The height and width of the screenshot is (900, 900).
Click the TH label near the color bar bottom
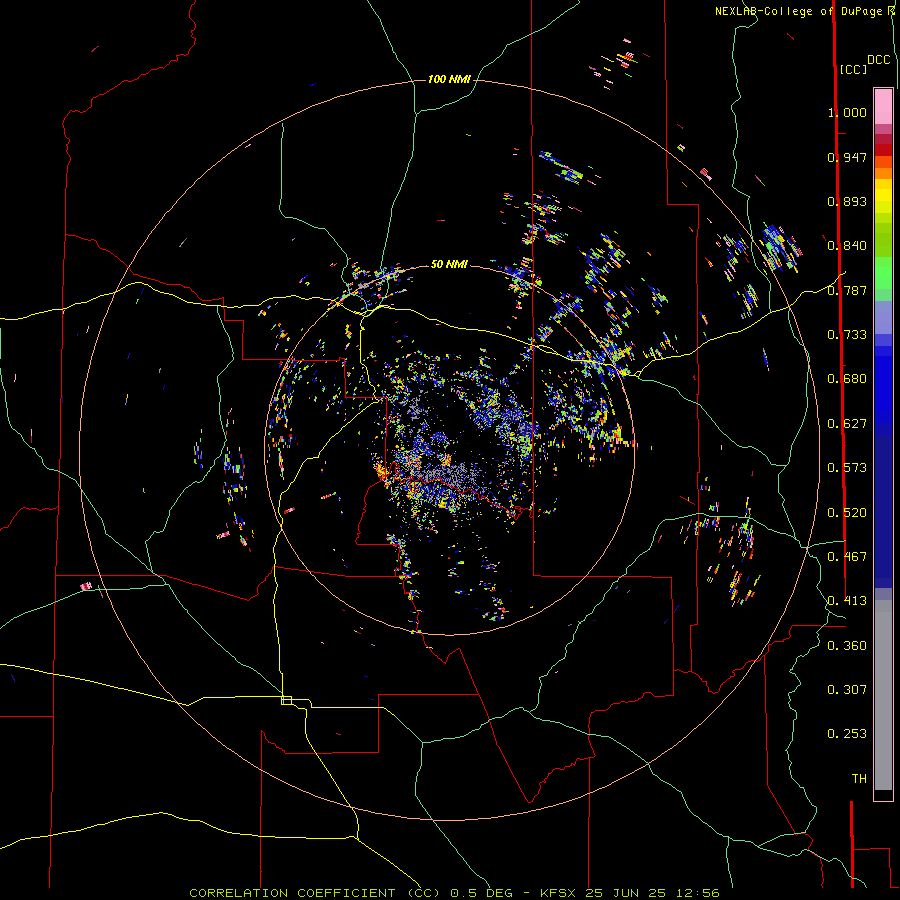point(859,779)
